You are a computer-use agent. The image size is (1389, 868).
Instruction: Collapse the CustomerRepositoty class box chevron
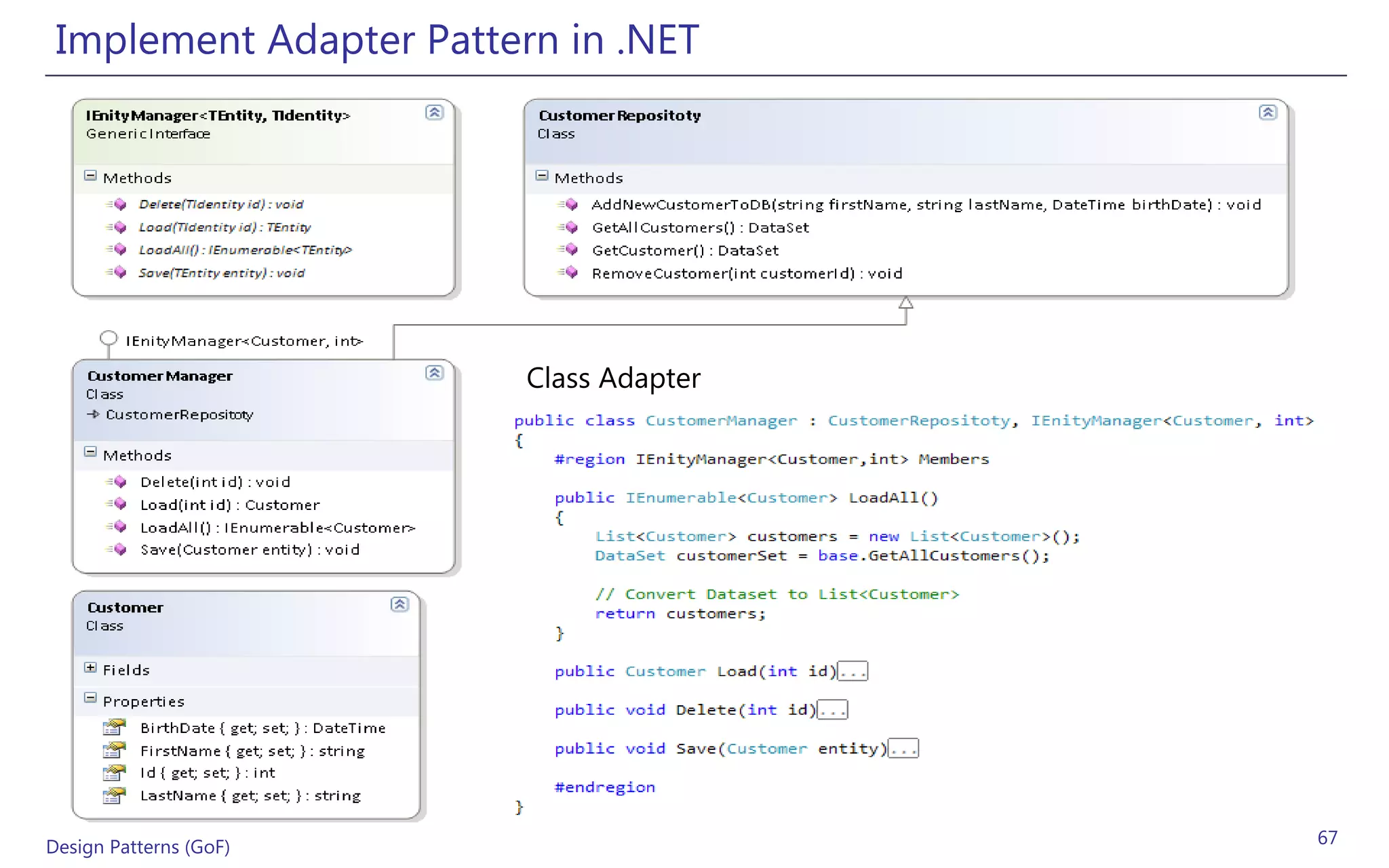tap(1268, 113)
